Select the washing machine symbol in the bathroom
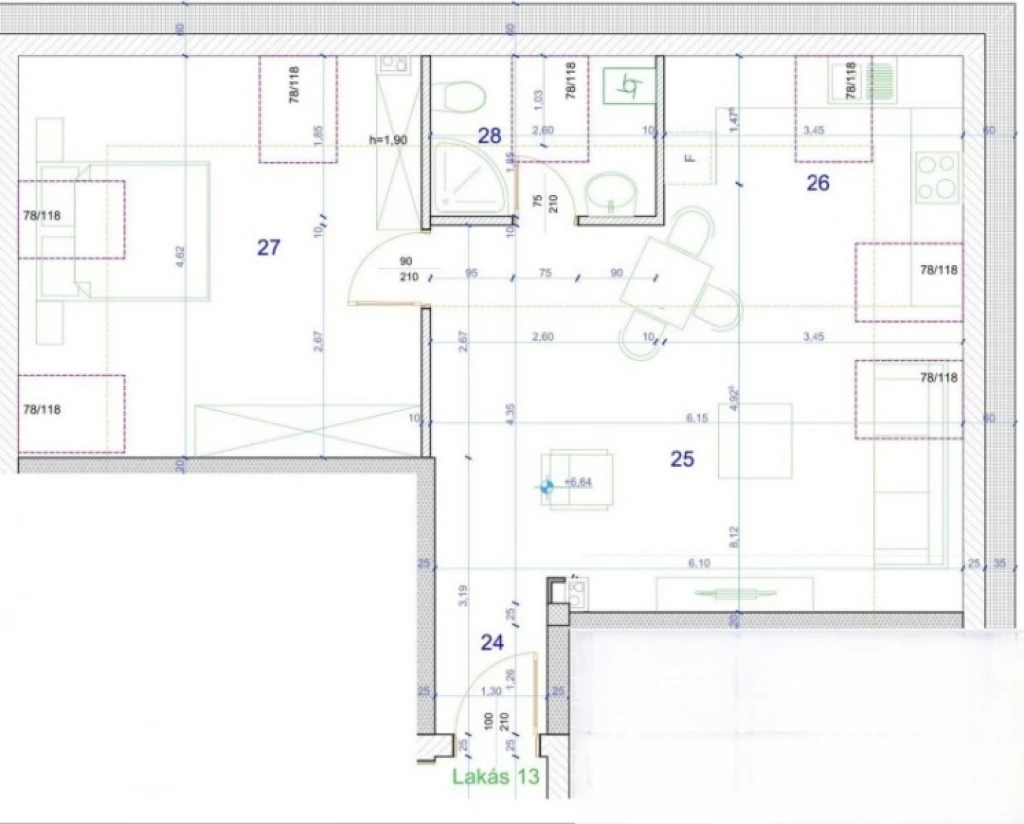 tap(630, 87)
